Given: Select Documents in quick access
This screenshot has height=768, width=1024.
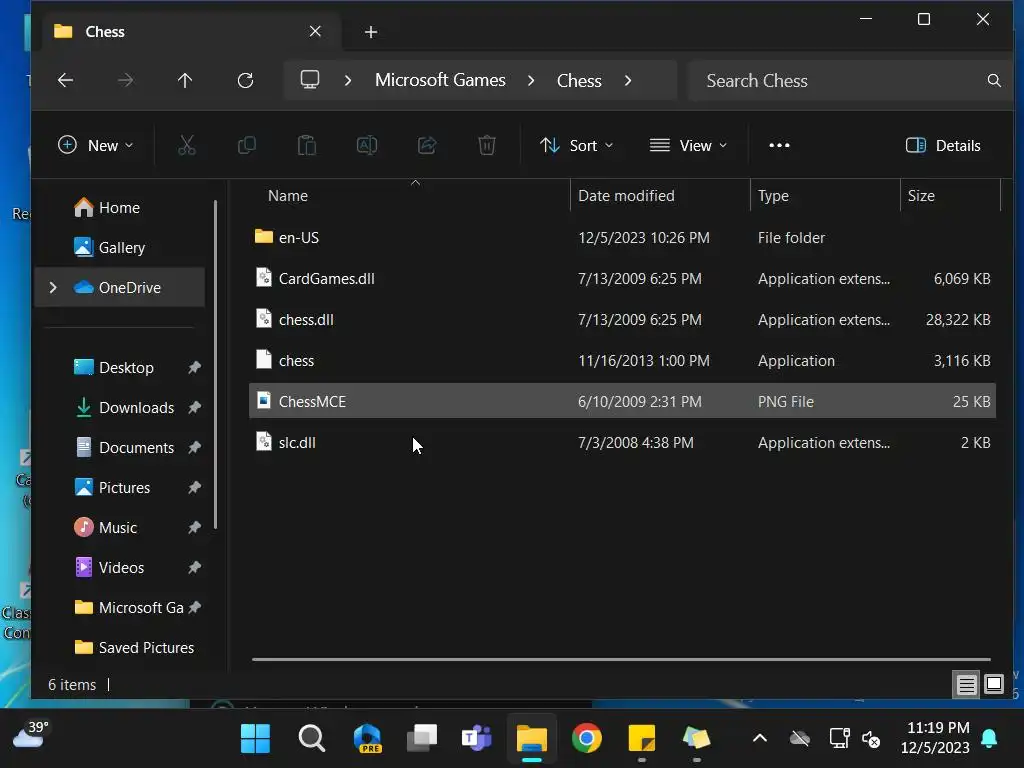Looking at the screenshot, I should pyautogui.click(x=119, y=447).
